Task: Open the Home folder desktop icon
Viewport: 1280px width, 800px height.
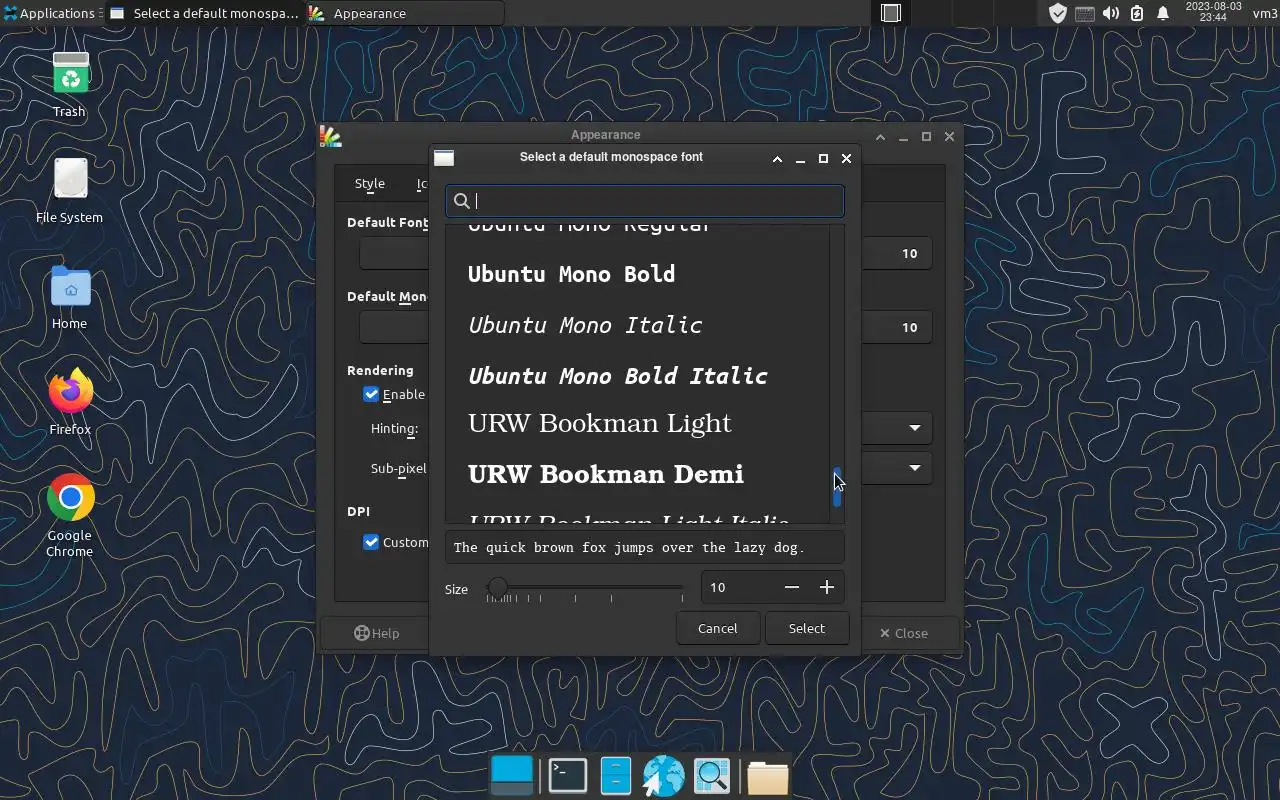Action: pyautogui.click(x=70, y=297)
